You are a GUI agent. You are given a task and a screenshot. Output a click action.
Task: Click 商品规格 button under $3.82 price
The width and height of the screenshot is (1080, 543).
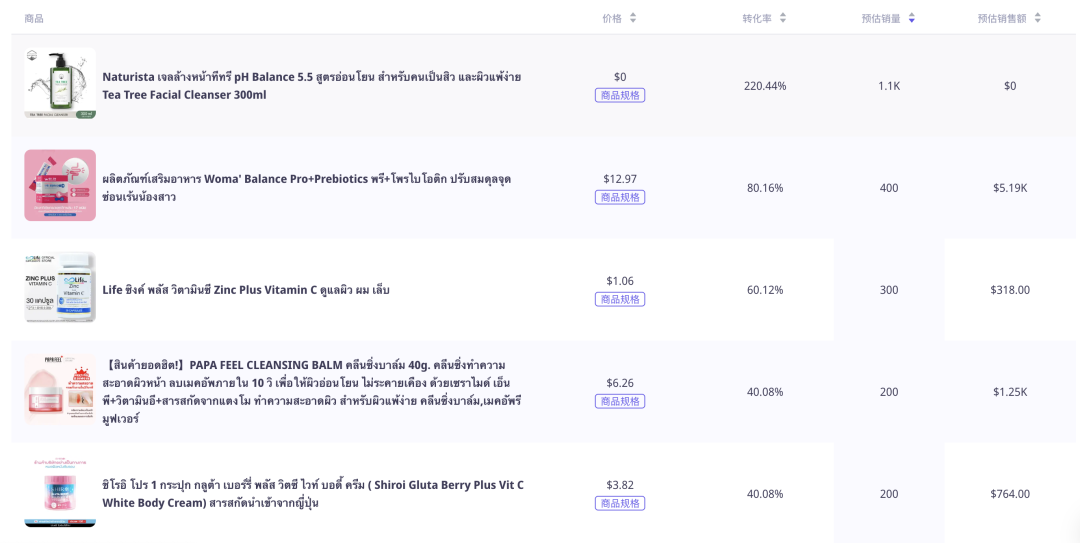pyautogui.click(x=620, y=503)
